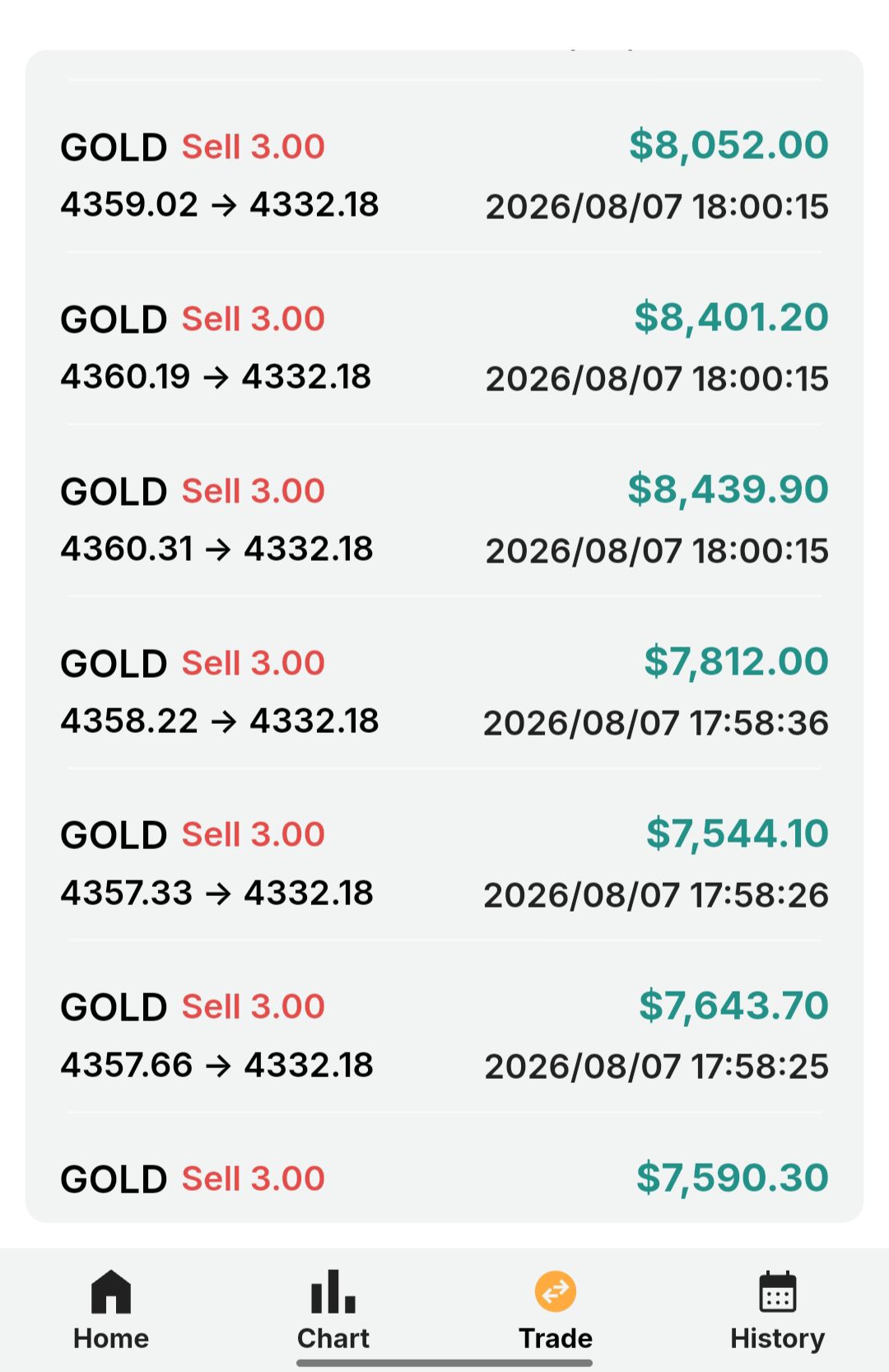
Task: Open the Chart bar graph icon
Action: tap(333, 1291)
